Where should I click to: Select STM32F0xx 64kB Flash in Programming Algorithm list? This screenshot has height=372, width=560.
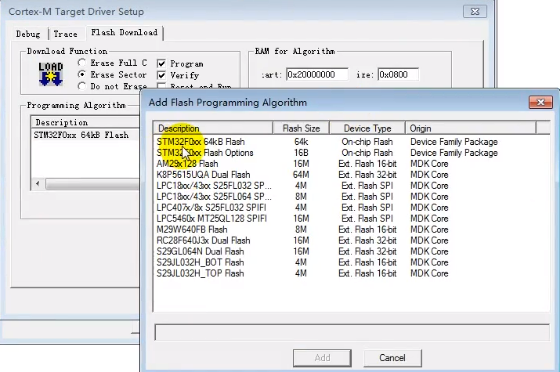pos(86,135)
